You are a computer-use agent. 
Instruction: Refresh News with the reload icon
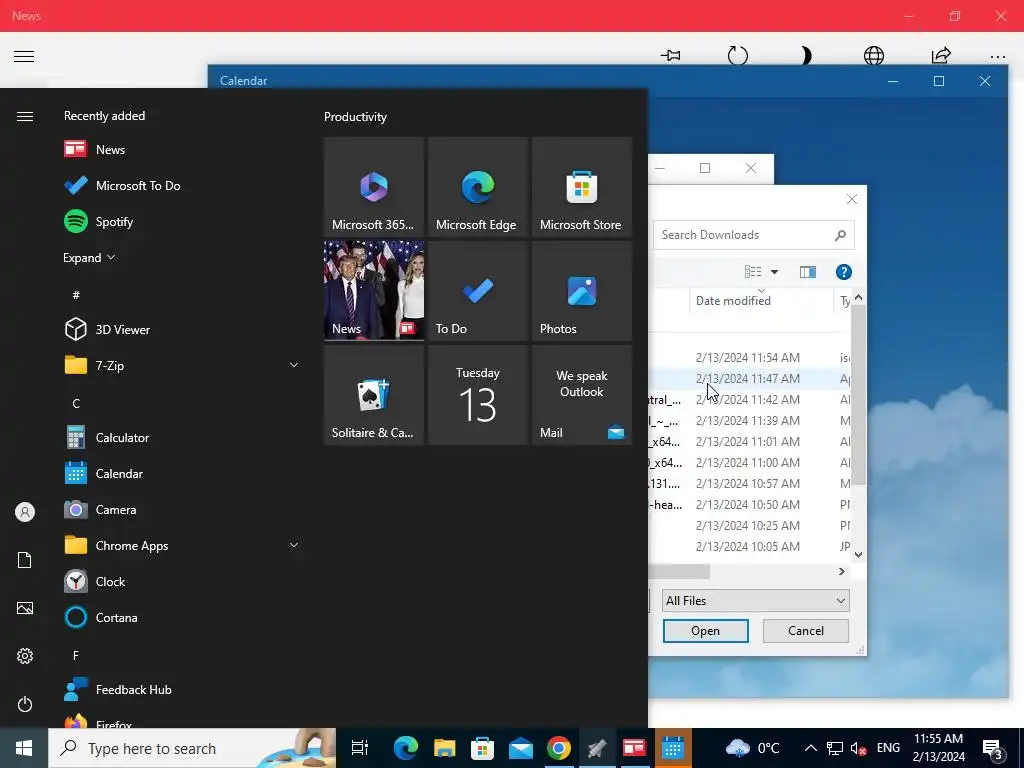click(738, 56)
